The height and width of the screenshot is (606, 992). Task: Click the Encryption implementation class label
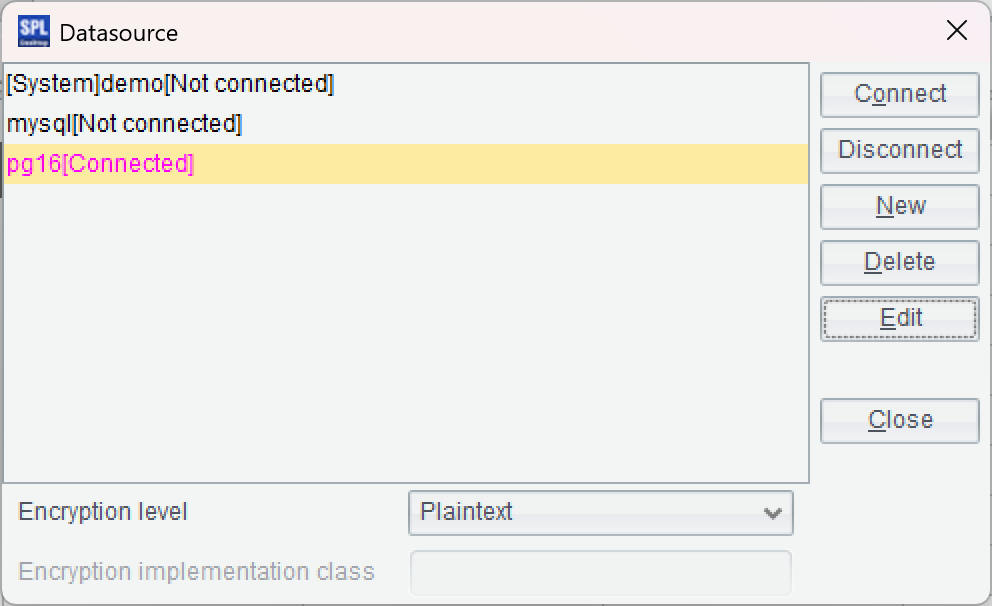click(196, 572)
